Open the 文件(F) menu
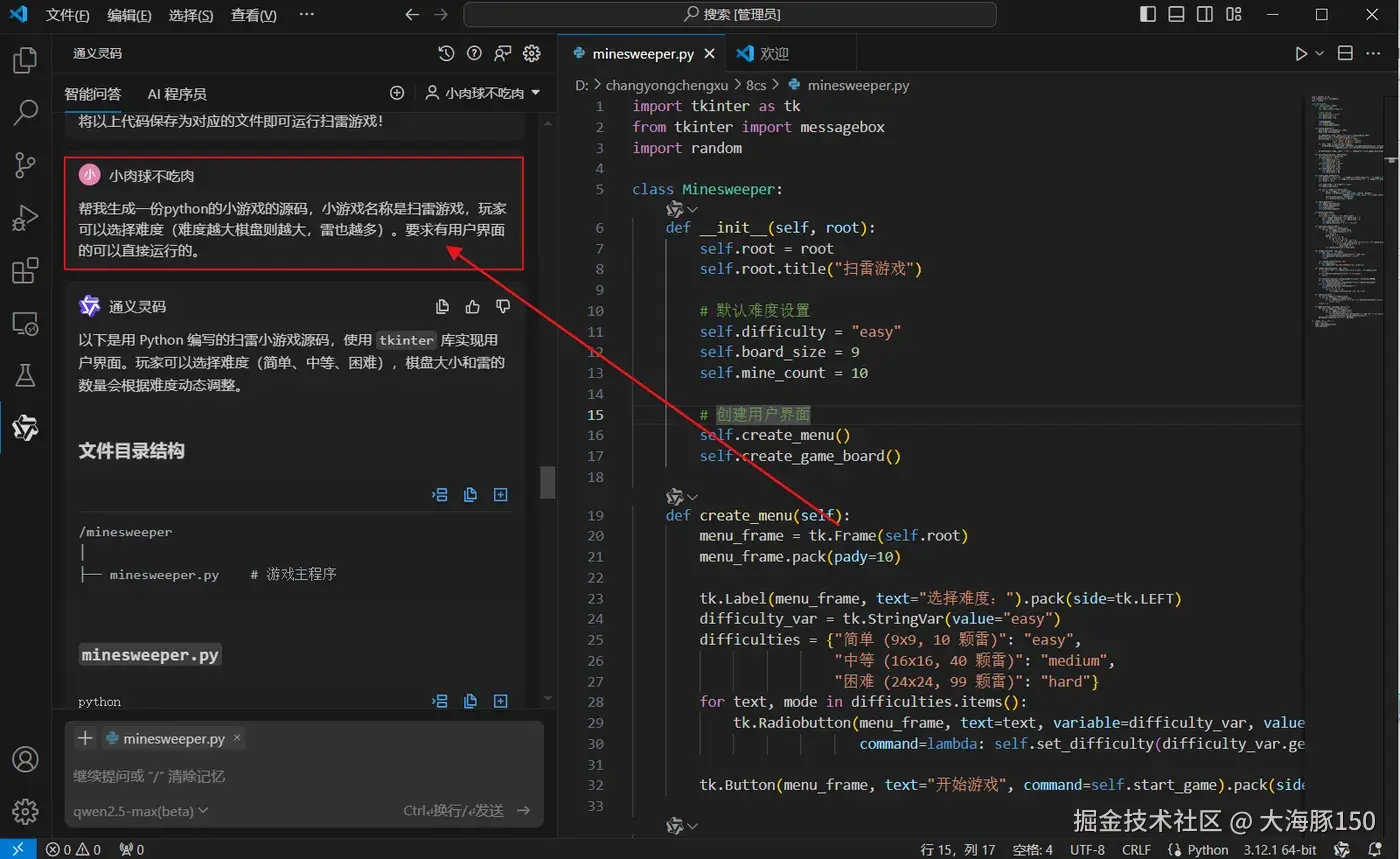The width and height of the screenshot is (1400, 859). pyautogui.click(x=67, y=15)
